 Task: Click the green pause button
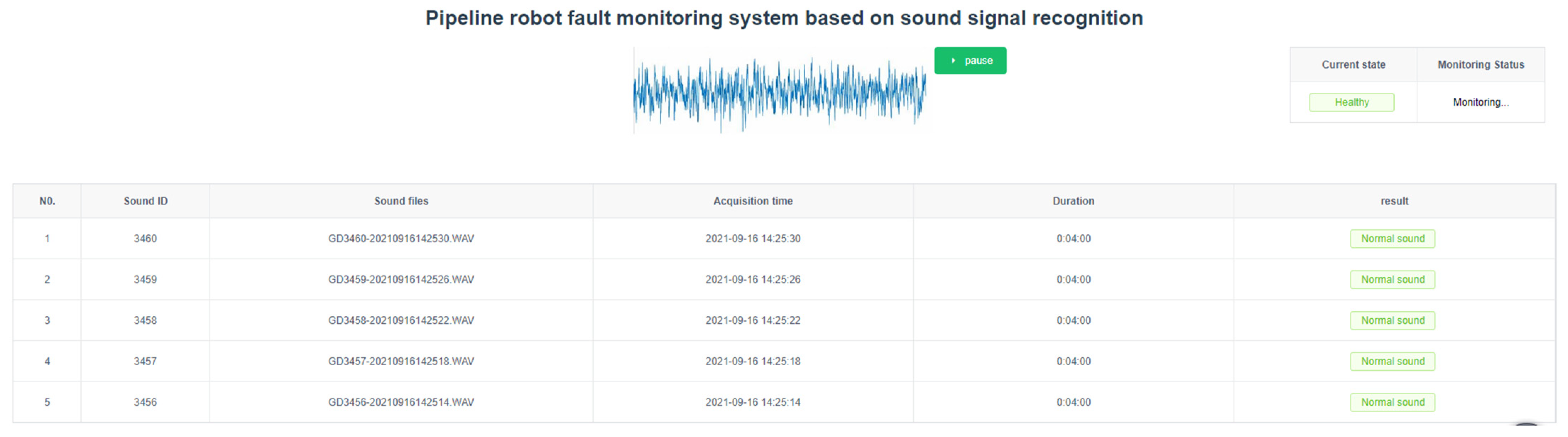point(970,61)
